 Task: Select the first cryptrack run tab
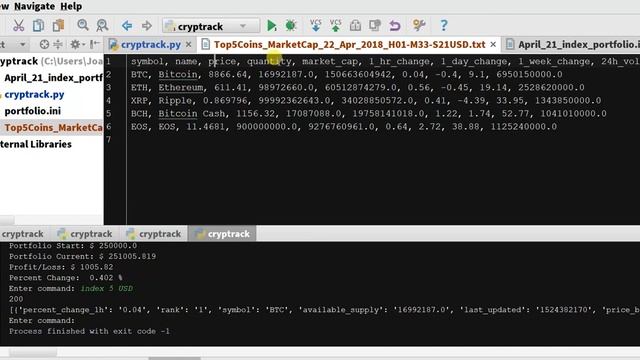[22, 234]
